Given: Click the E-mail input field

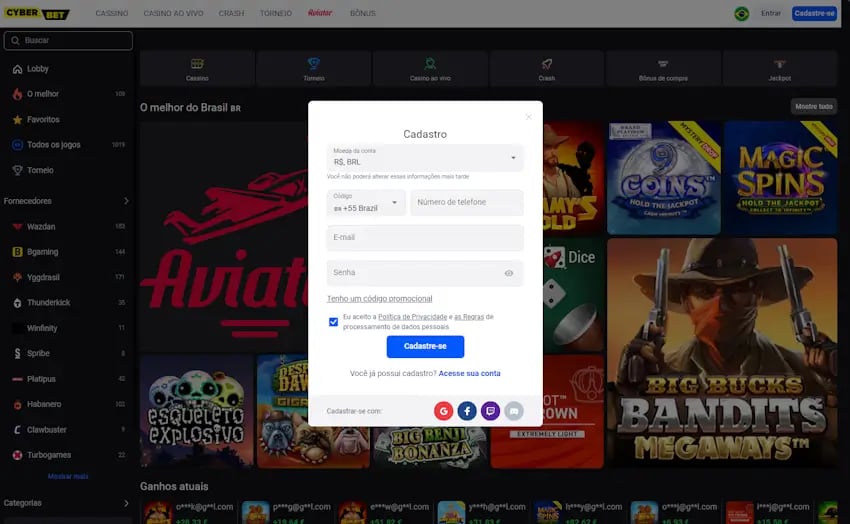Looking at the screenshot, I should (x=425, y=237).
